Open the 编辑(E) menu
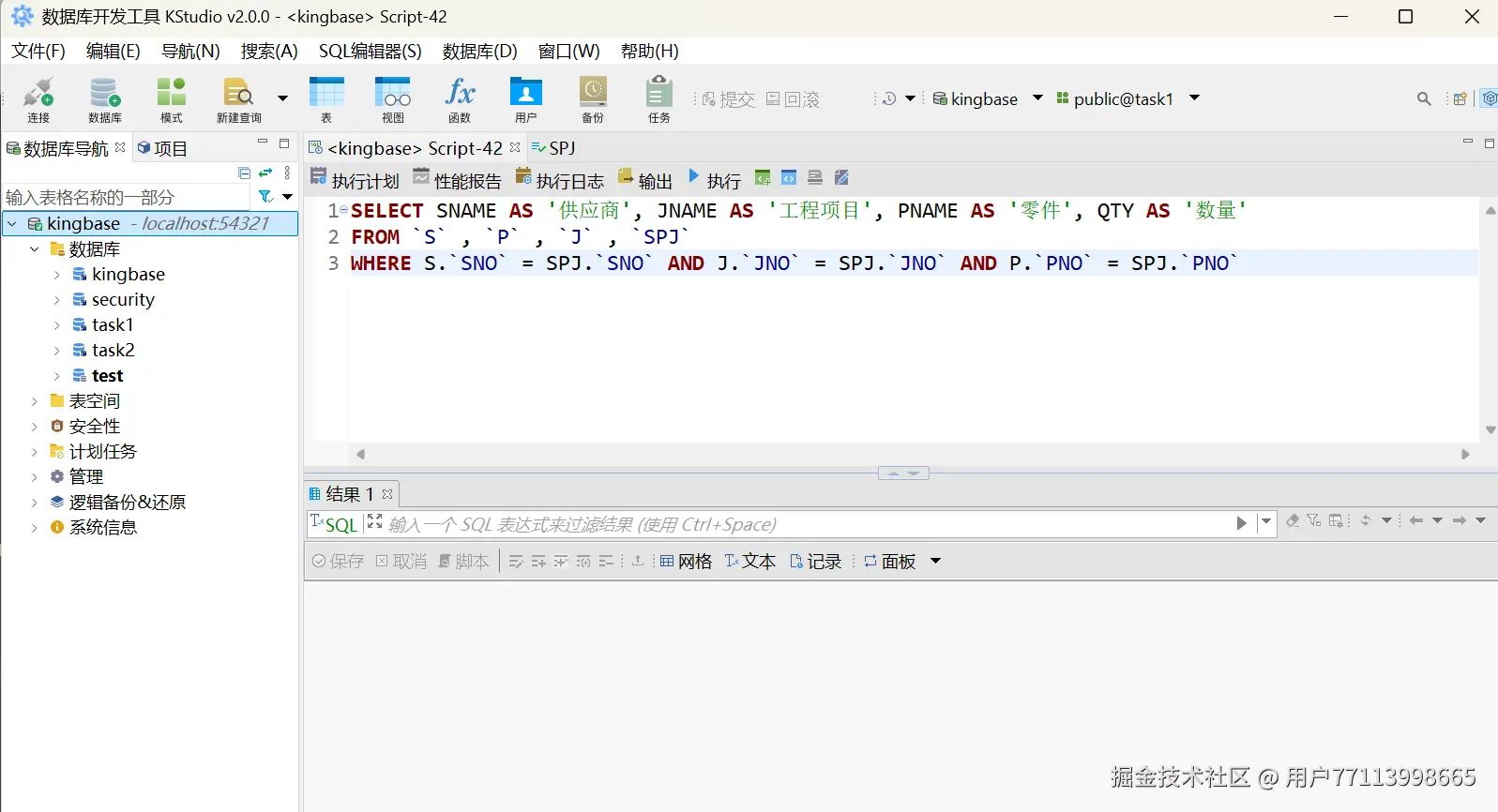The width and height of the screenshot is (1498, 812). click(x=113, y=51)
